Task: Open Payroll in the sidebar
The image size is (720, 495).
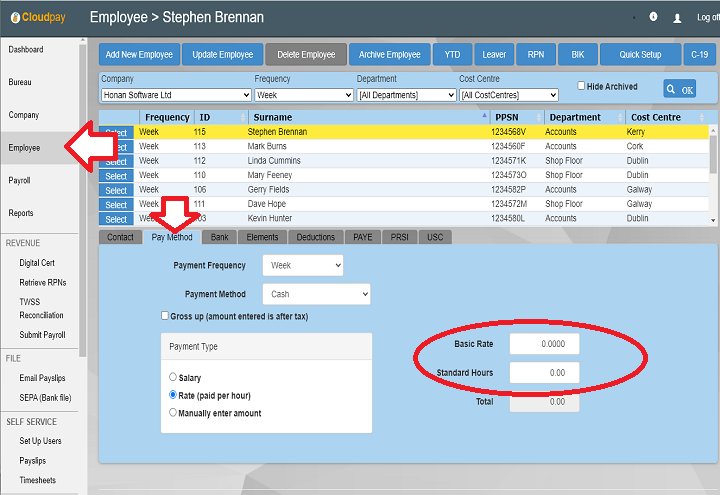Action: tap(20, 181)
